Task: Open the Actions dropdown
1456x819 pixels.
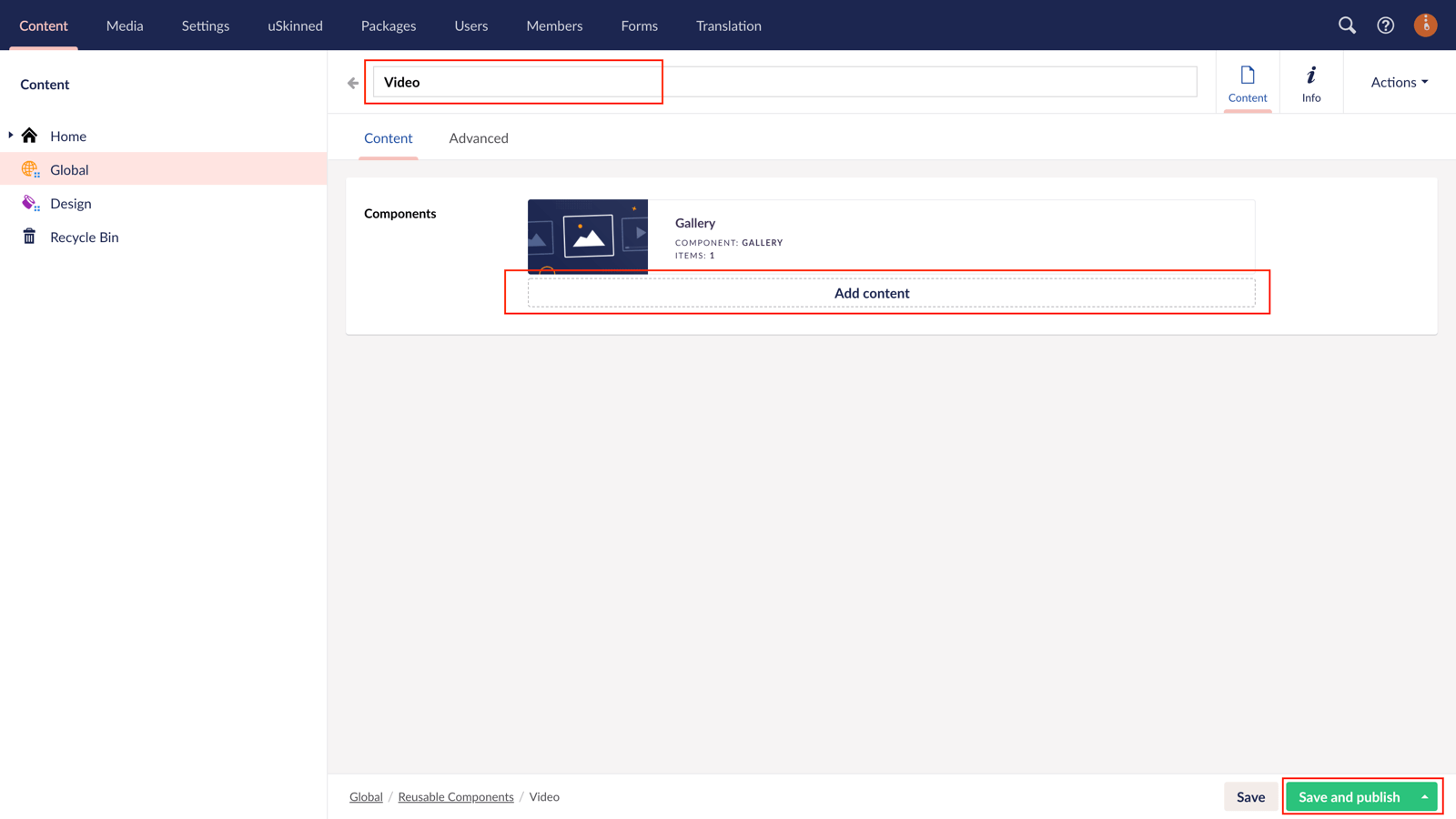Action: 1397,81
